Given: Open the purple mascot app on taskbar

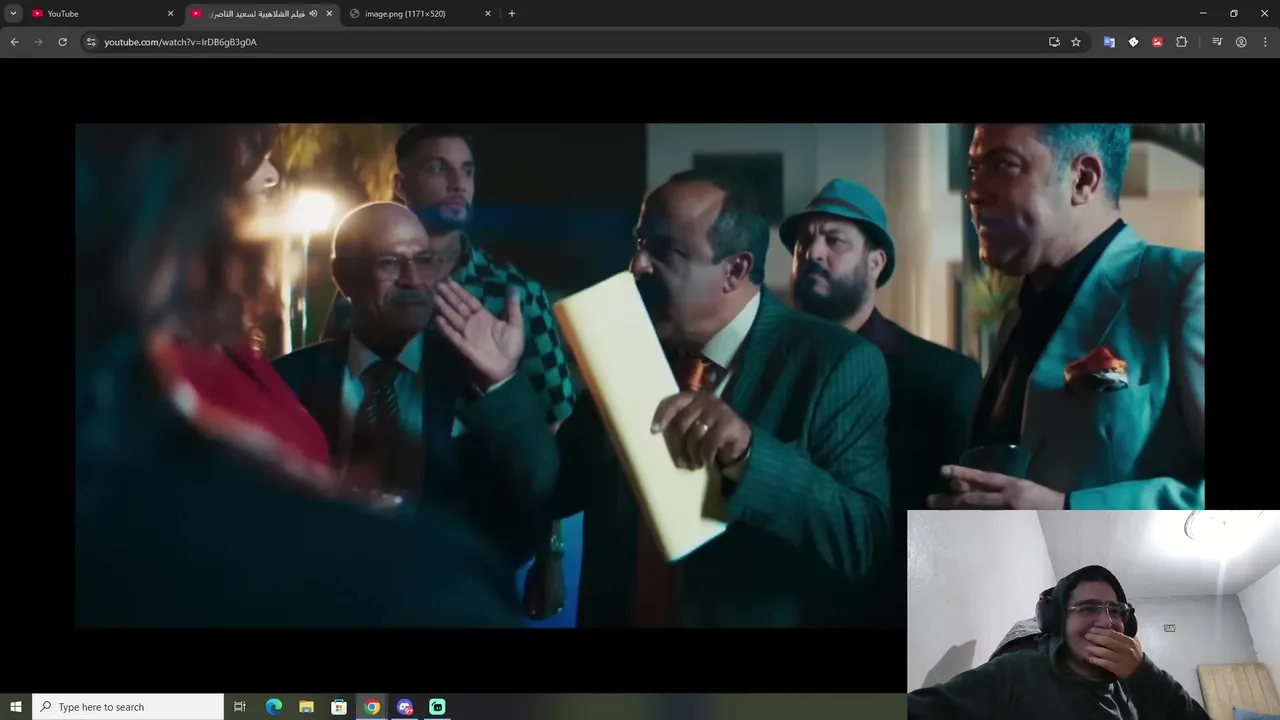Looking at the screenshot, I should (405, 707).
